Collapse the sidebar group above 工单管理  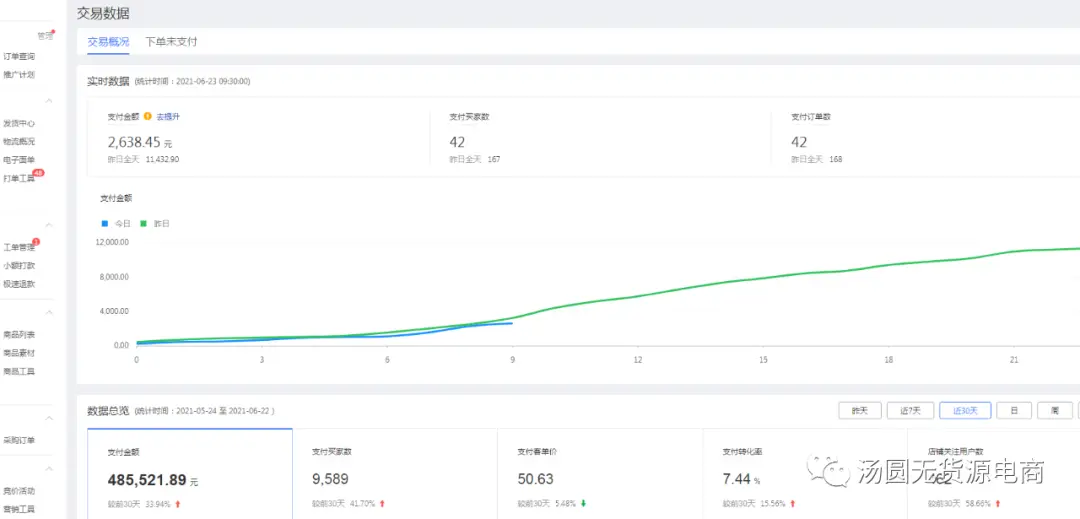coord(50,225)
